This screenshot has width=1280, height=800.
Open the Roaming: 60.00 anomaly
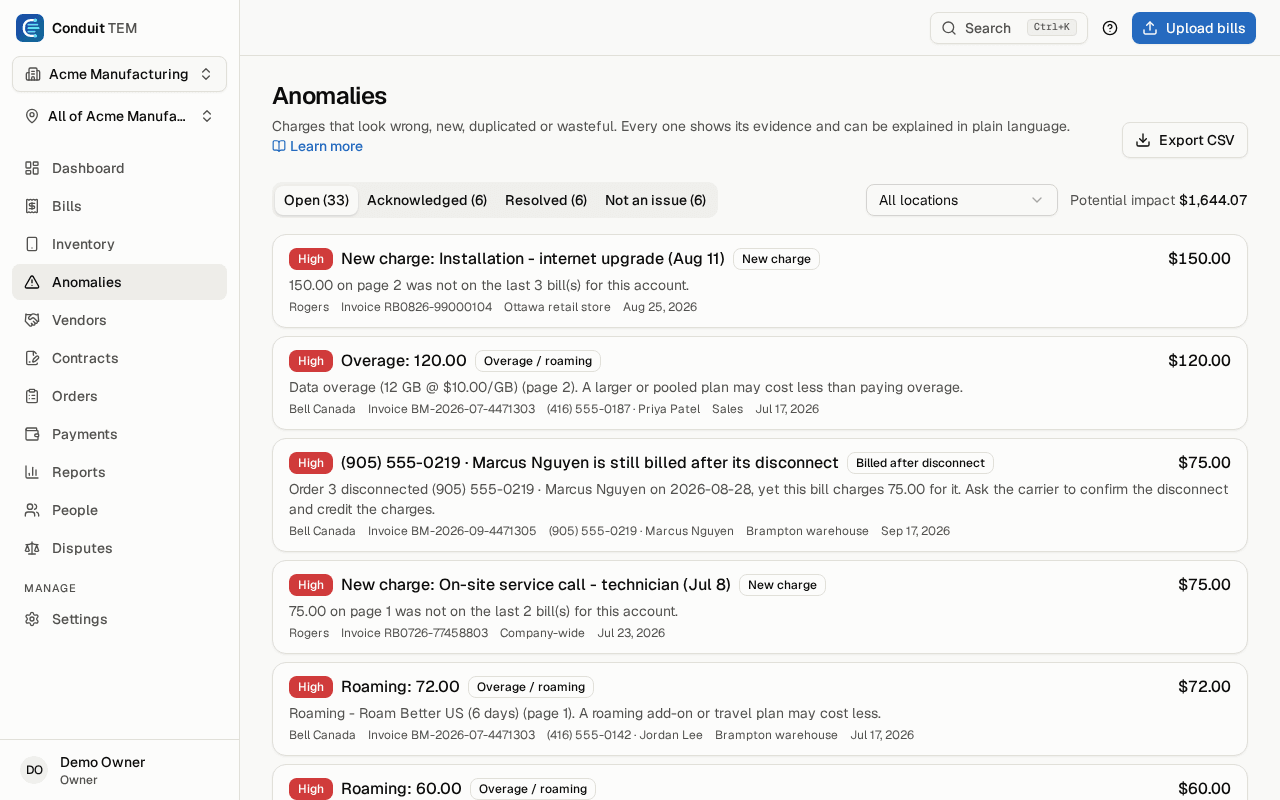click(760, 783)
